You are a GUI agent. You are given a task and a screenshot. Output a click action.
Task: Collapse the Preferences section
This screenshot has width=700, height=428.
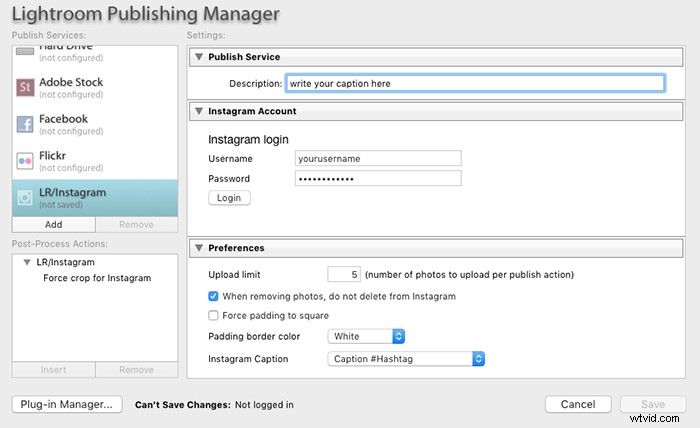point(199,248)
